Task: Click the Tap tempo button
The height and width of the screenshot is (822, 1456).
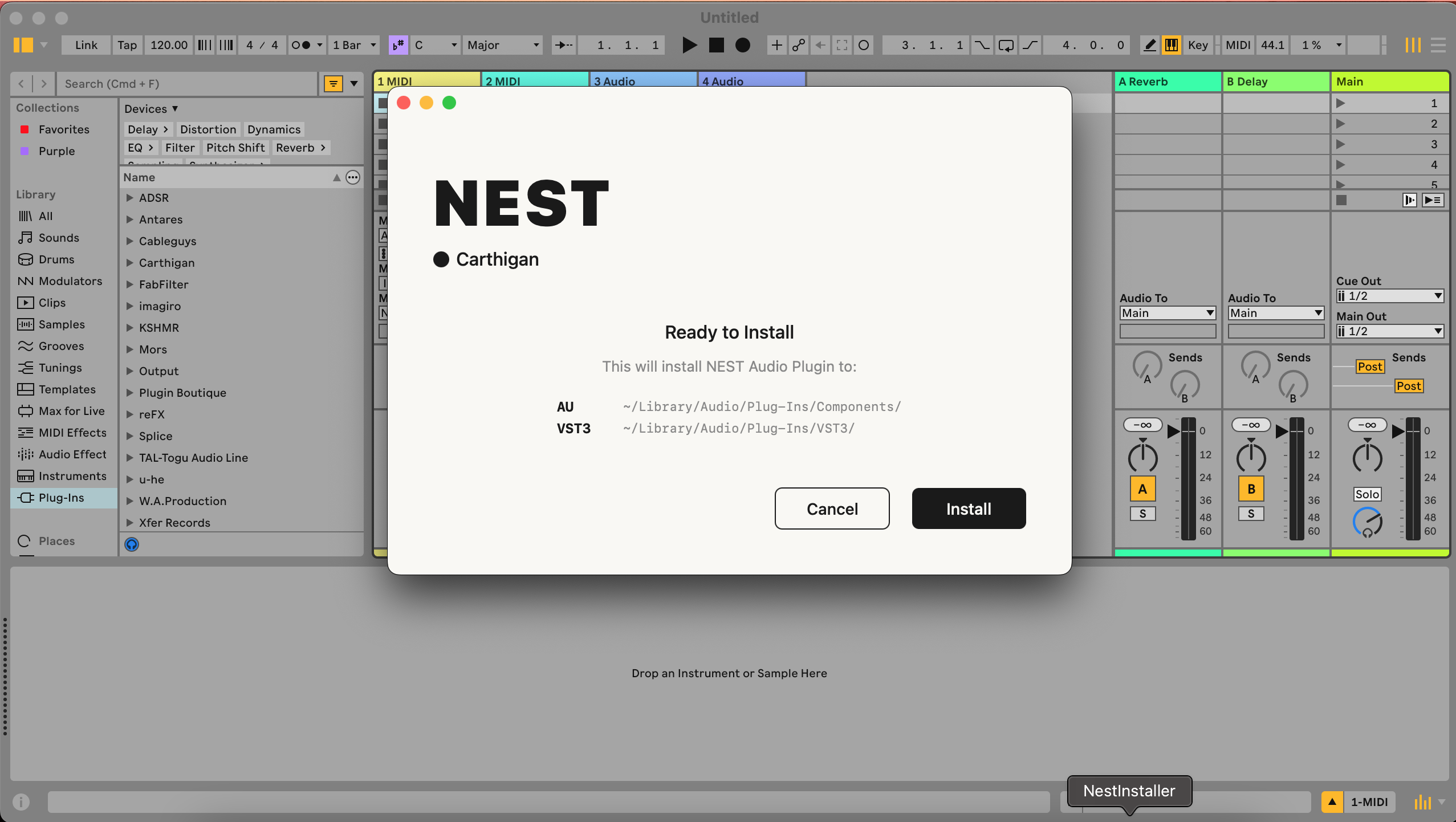Action: [x=127, y=45]
